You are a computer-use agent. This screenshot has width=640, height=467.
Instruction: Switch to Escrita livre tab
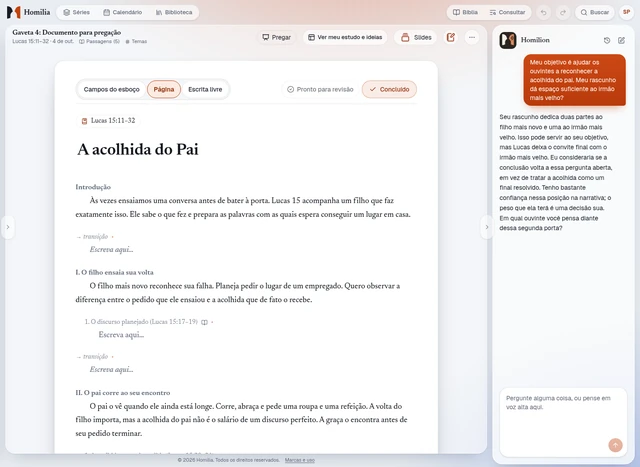click(205, 89)
